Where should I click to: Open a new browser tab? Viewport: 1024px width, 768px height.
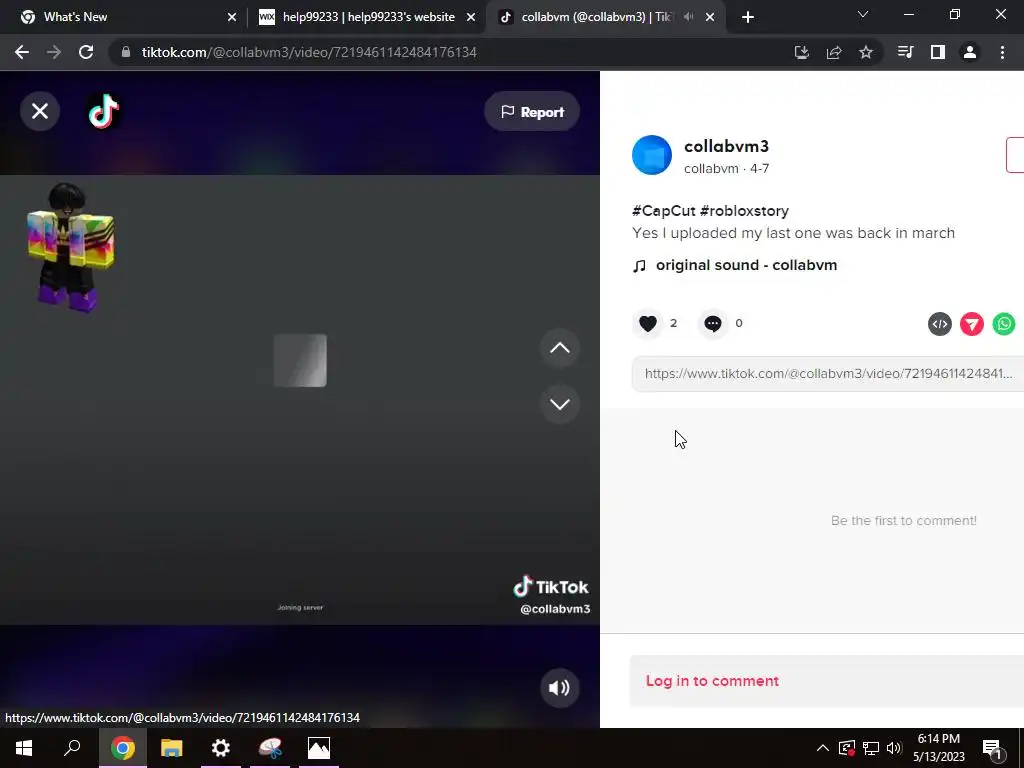[748, 17]
